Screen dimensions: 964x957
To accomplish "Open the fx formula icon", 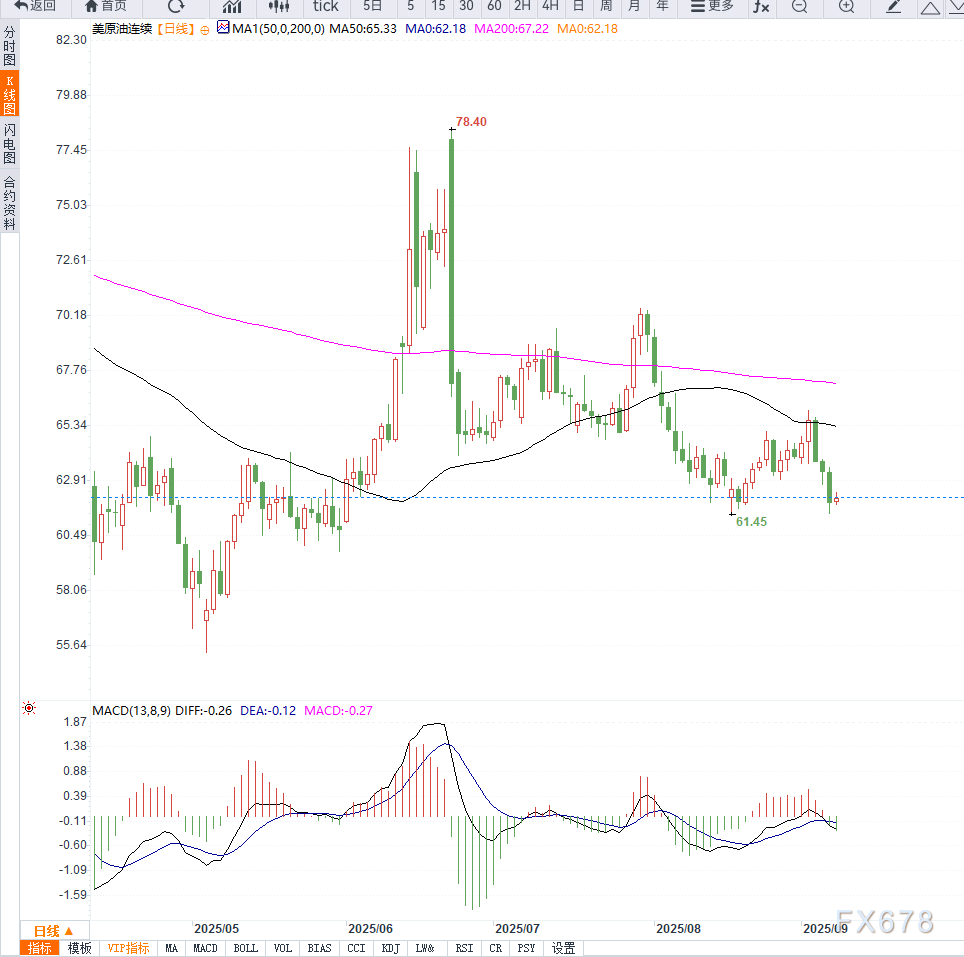I will (x=761, y=6).
